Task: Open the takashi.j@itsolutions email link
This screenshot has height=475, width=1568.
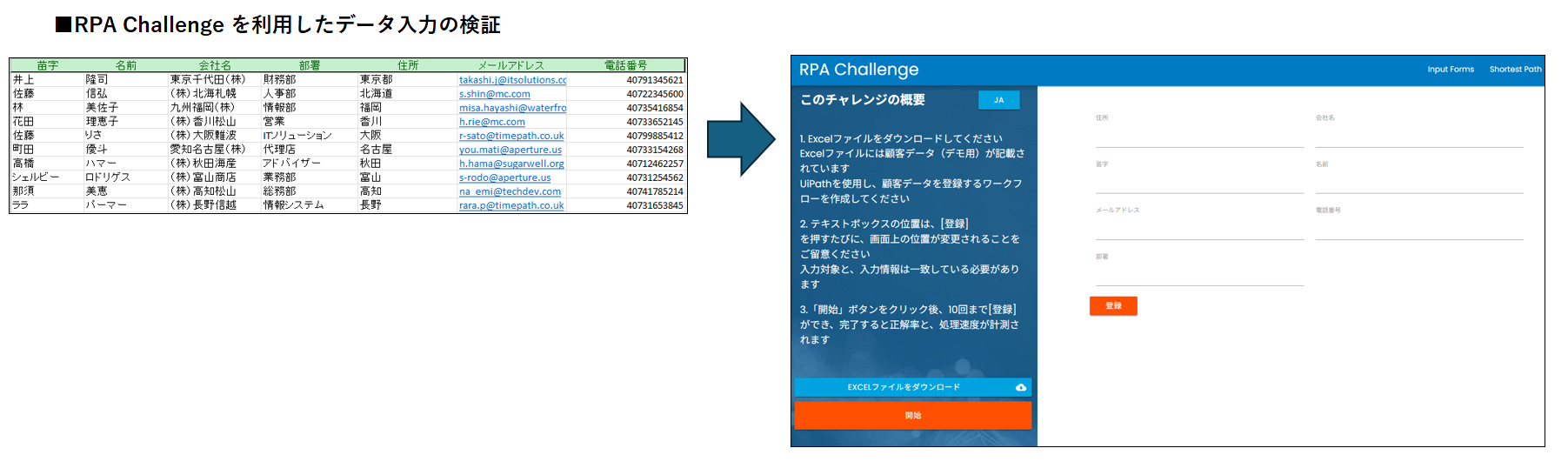Action: pyautogui.click(x=512, y=80)
